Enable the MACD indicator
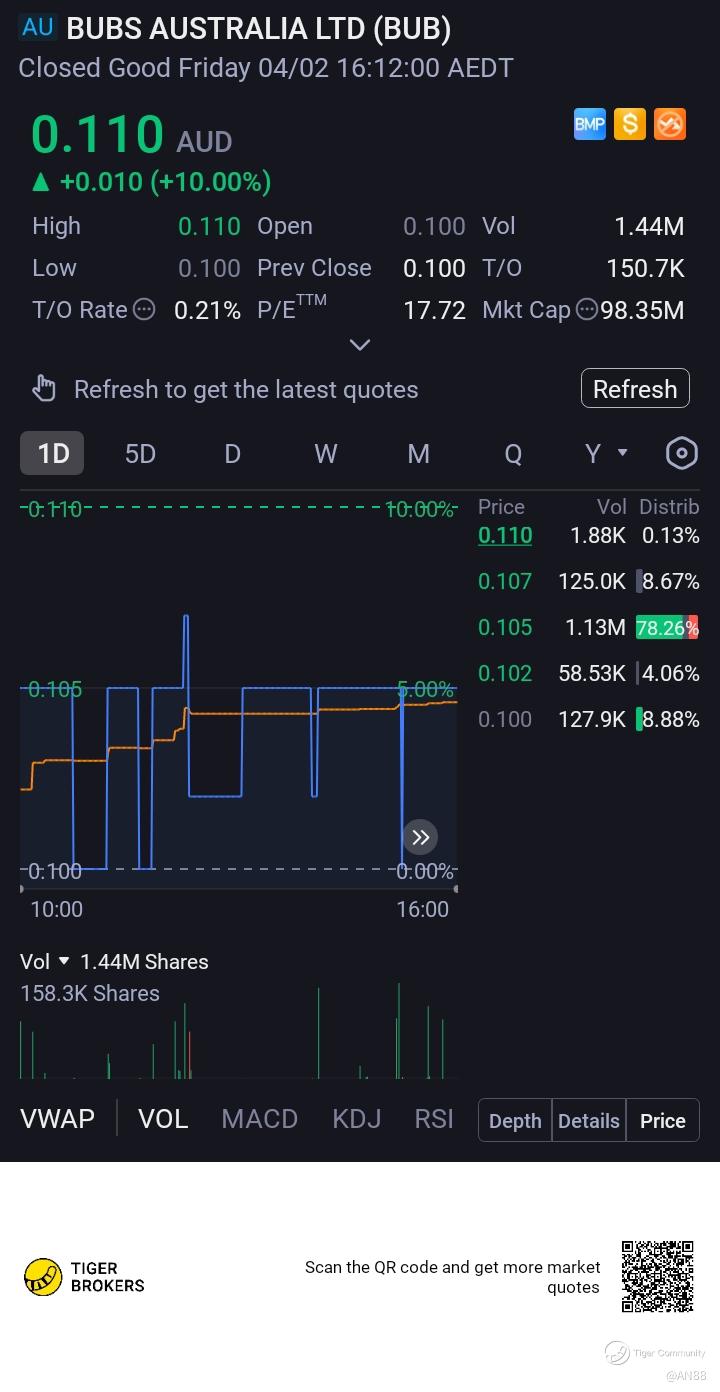Screen dimensions: 720x1392 259,1119
